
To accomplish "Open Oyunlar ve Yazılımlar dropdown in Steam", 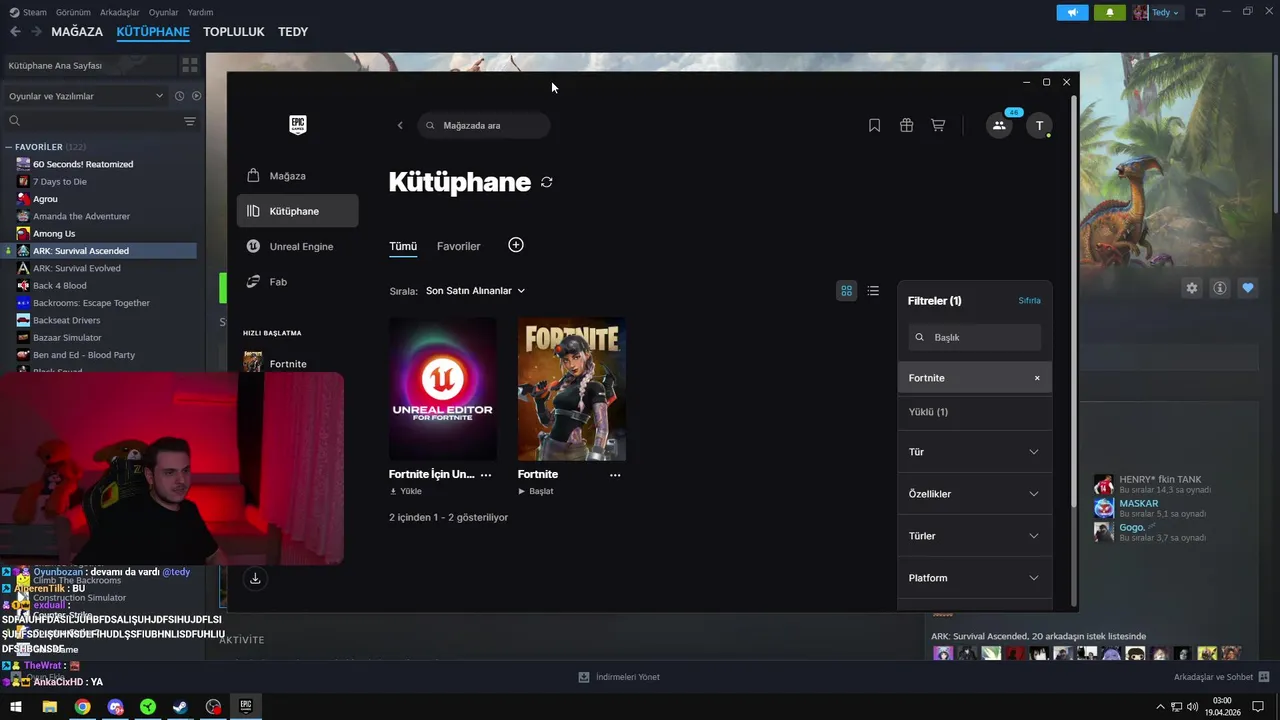I will (x=85, y=96).
